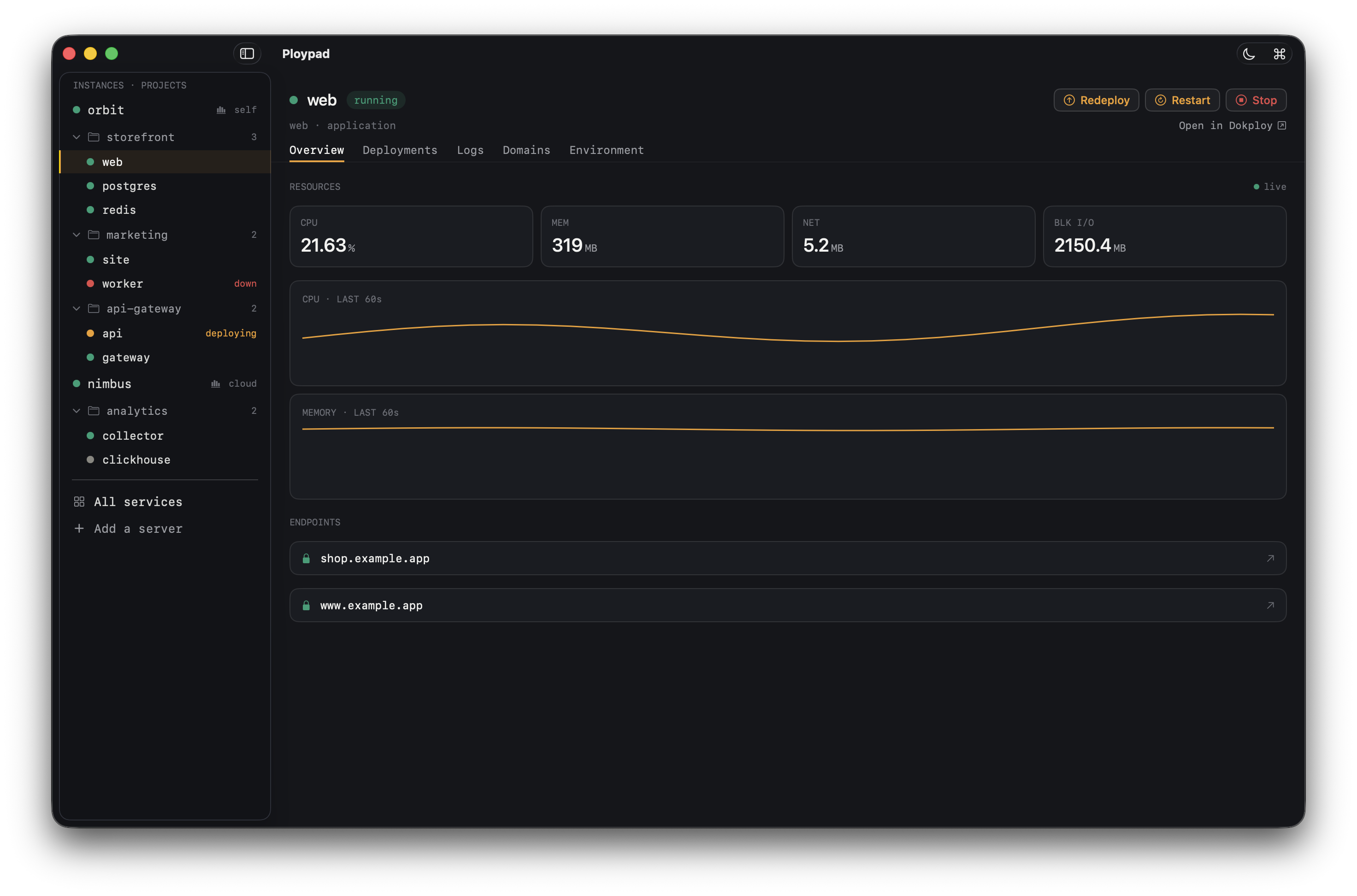This screenshot has height=896, width=1357.
Task: Click the live indicator
Action: tap(1269, 187)
